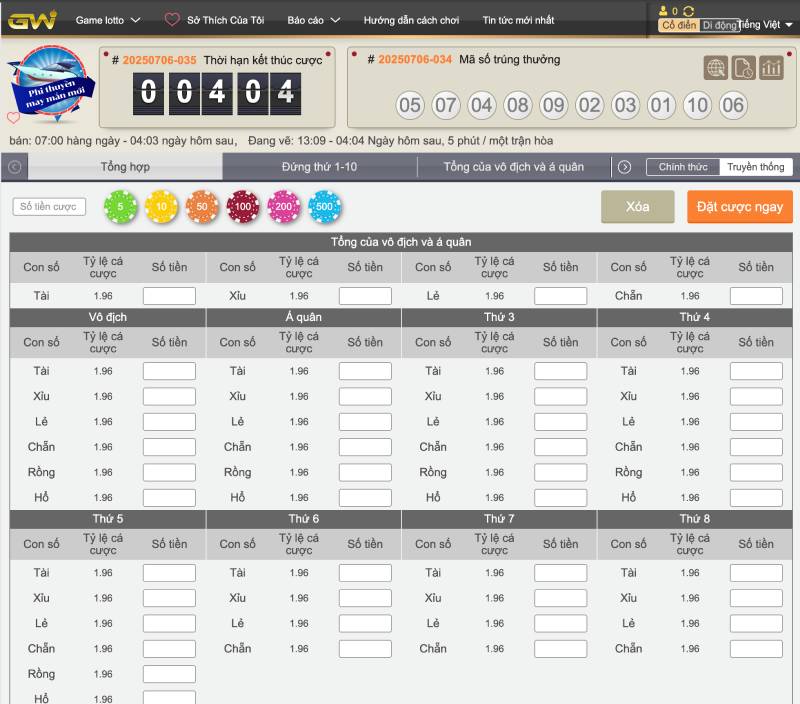
Task: Toggle Truyền thống betting view
Action: tap(756, 167)
